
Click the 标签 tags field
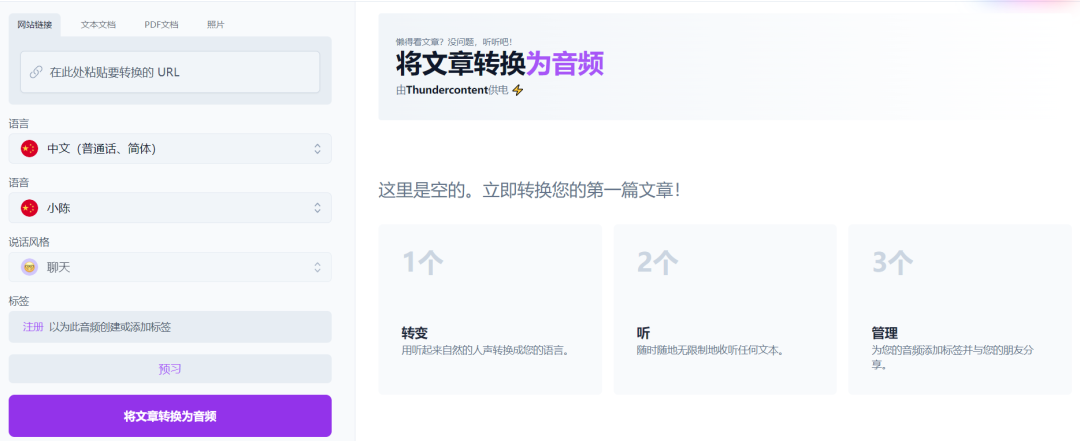[170, 327]
